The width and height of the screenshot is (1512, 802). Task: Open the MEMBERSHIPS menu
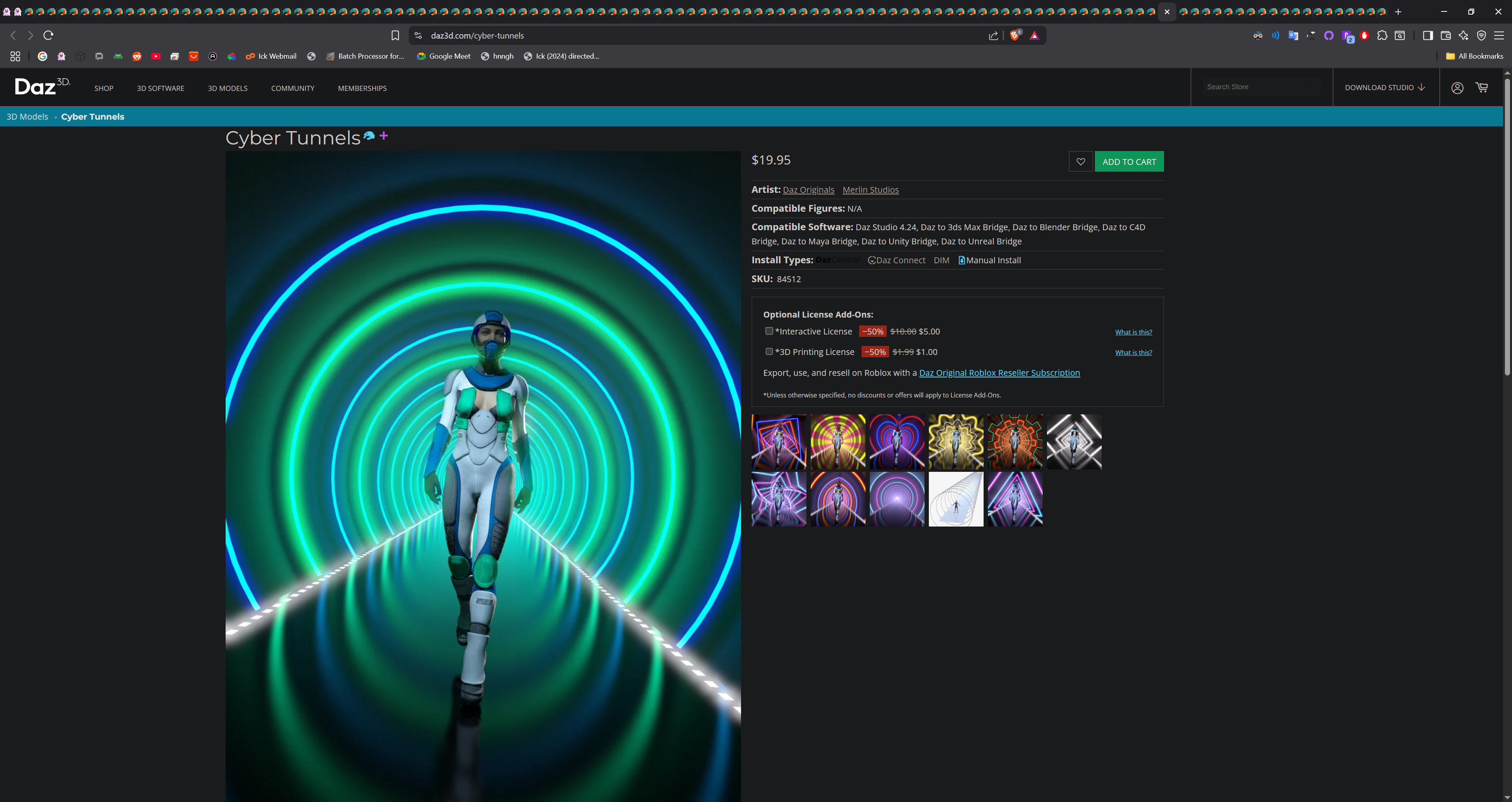tap(362, 88)
